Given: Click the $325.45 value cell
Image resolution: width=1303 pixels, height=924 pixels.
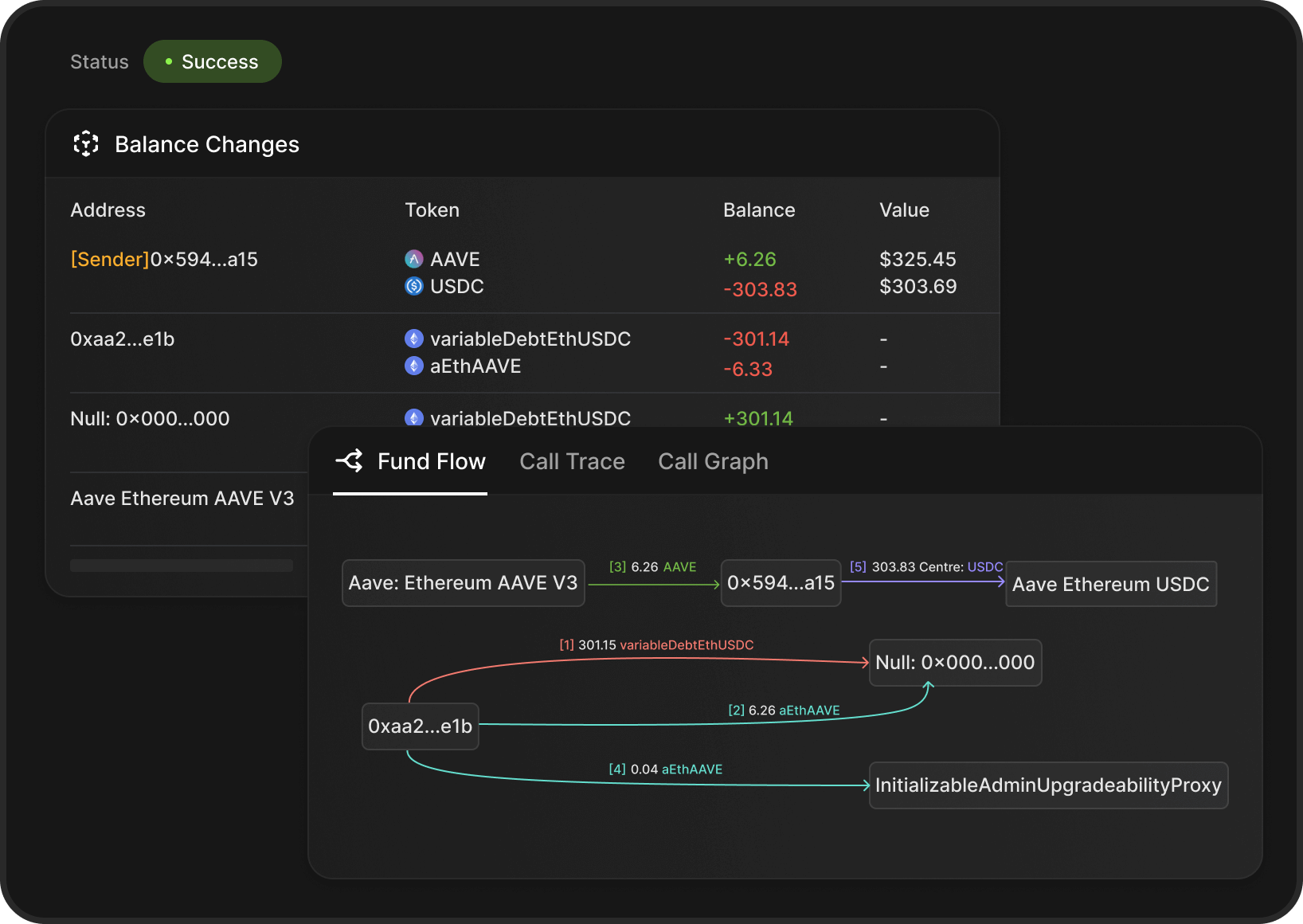Looking at the screenshot, I should (918, 260).
